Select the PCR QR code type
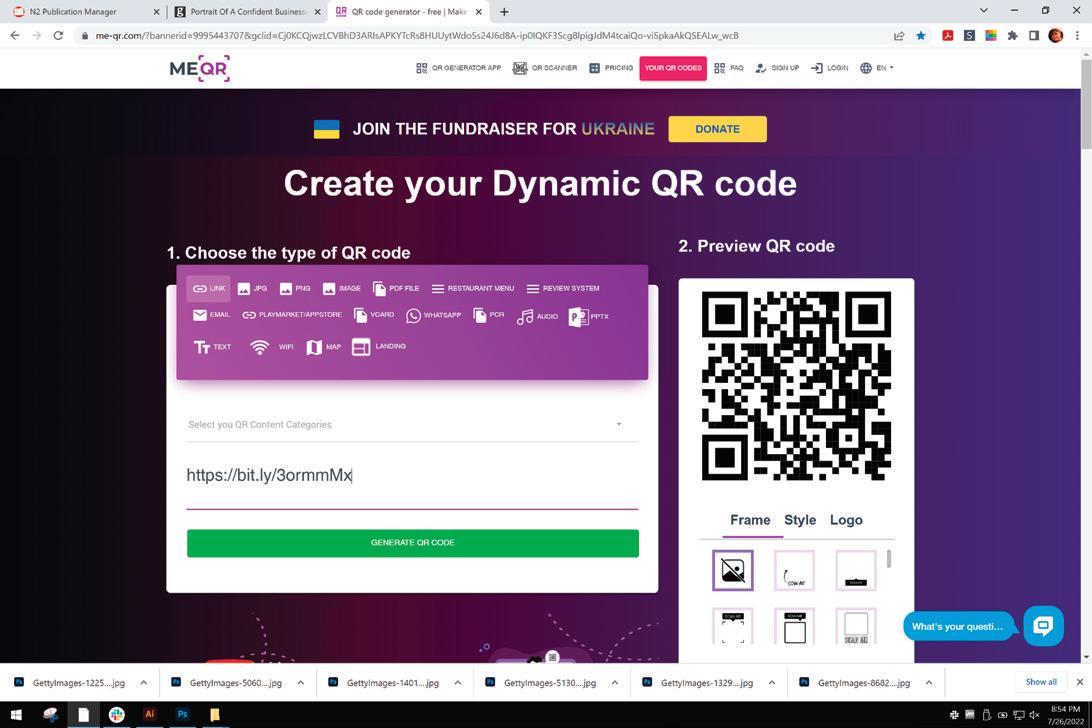This screenshot has height=728, width=1092. click(488, 316)
